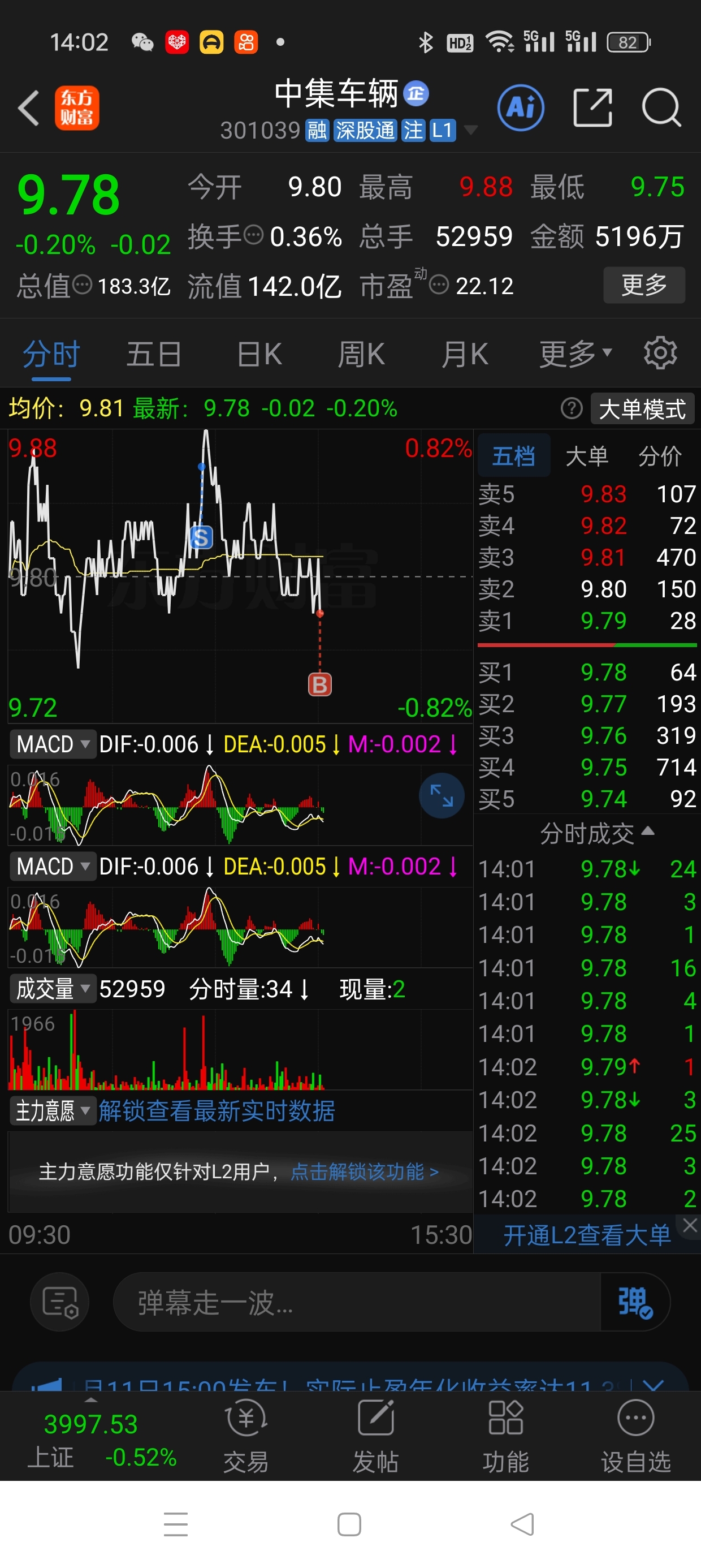The height and width of the screenshot is (1568, 701).
Task: Open chart settings gear icon
Action: tap(660, 353)
